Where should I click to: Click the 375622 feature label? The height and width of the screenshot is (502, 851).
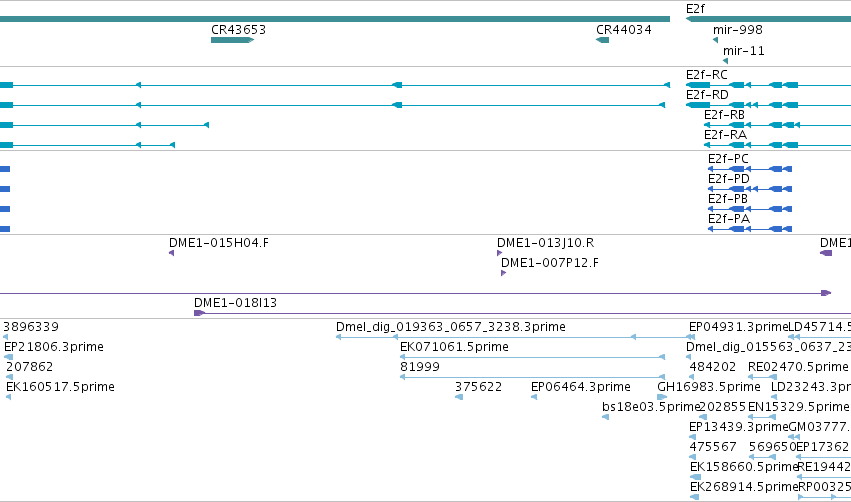[478, 387]
